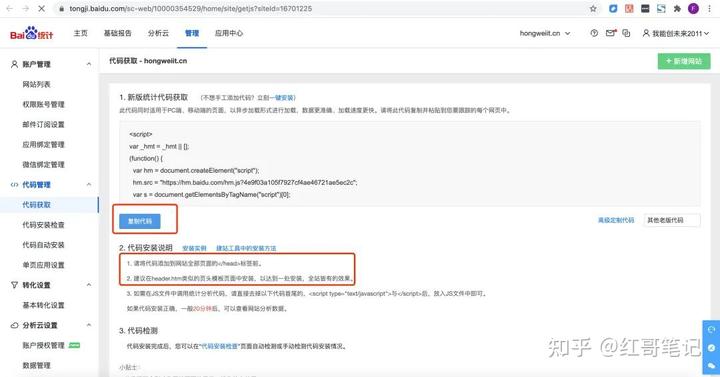
Task: Switch to the 基础报告 tab
Action: point(118,33)
